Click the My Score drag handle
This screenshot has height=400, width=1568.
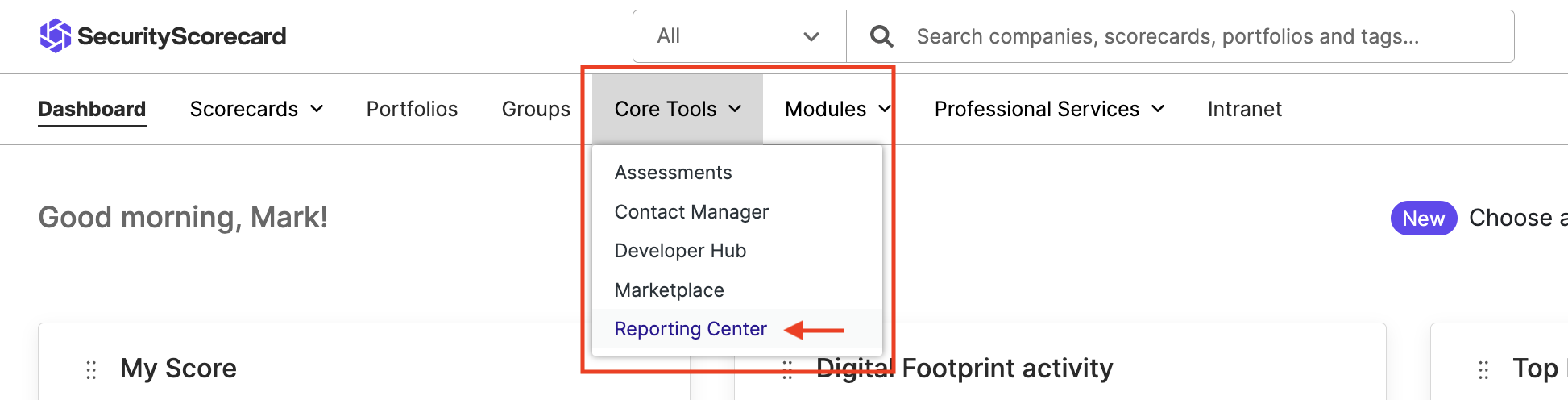91,369
